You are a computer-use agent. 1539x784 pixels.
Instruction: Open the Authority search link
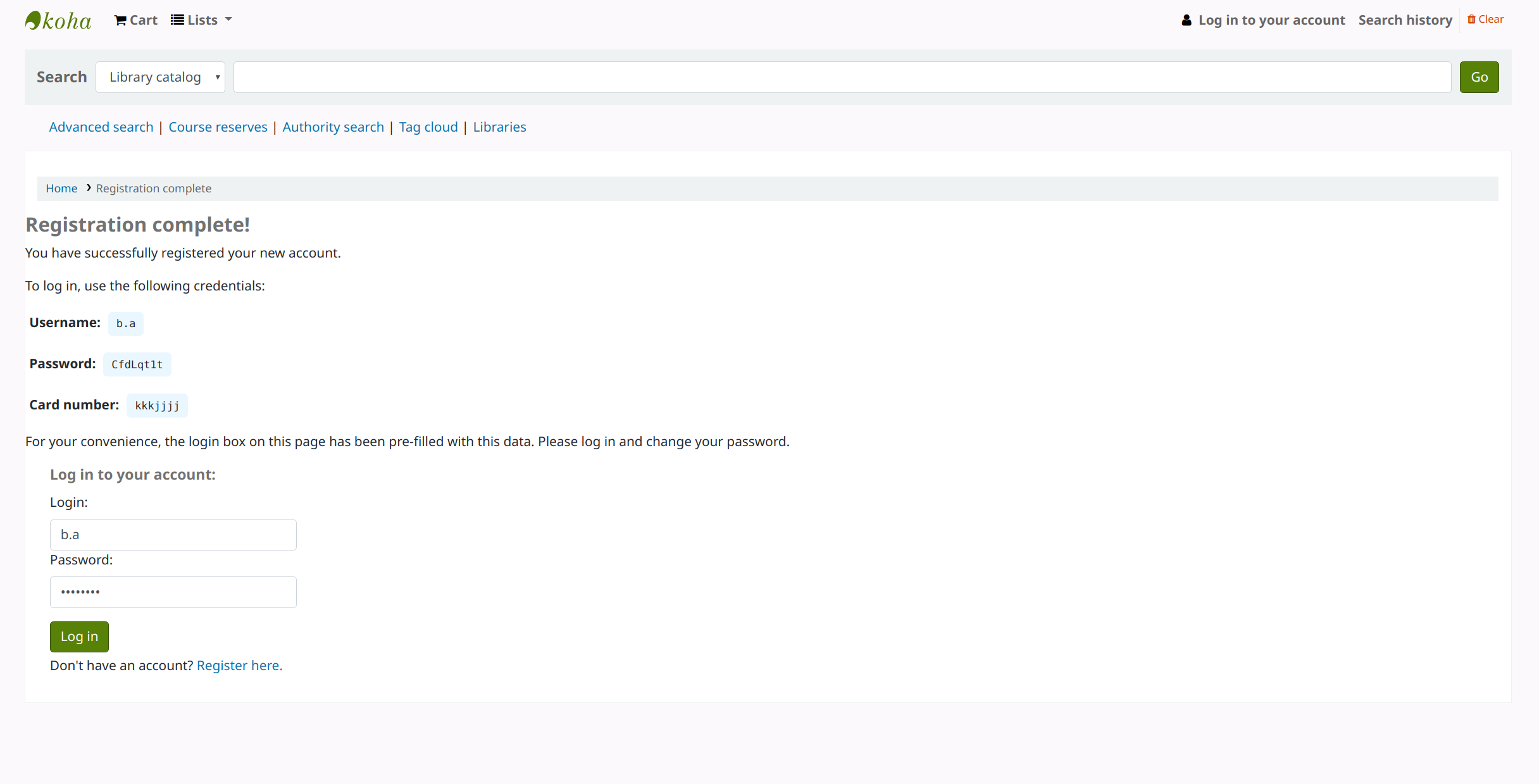click(333, 127)
